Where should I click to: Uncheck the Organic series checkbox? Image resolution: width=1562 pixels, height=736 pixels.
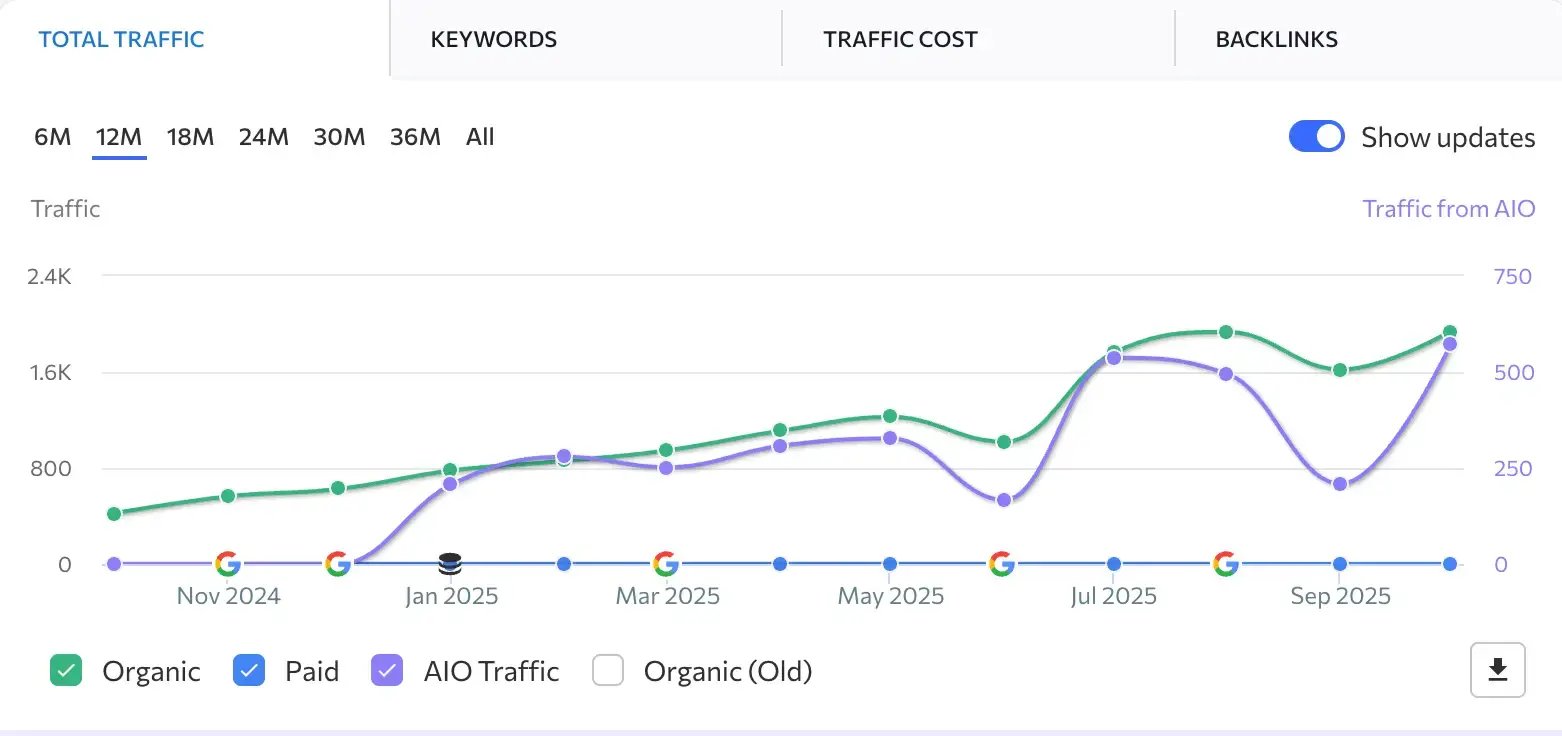point(66,671)
